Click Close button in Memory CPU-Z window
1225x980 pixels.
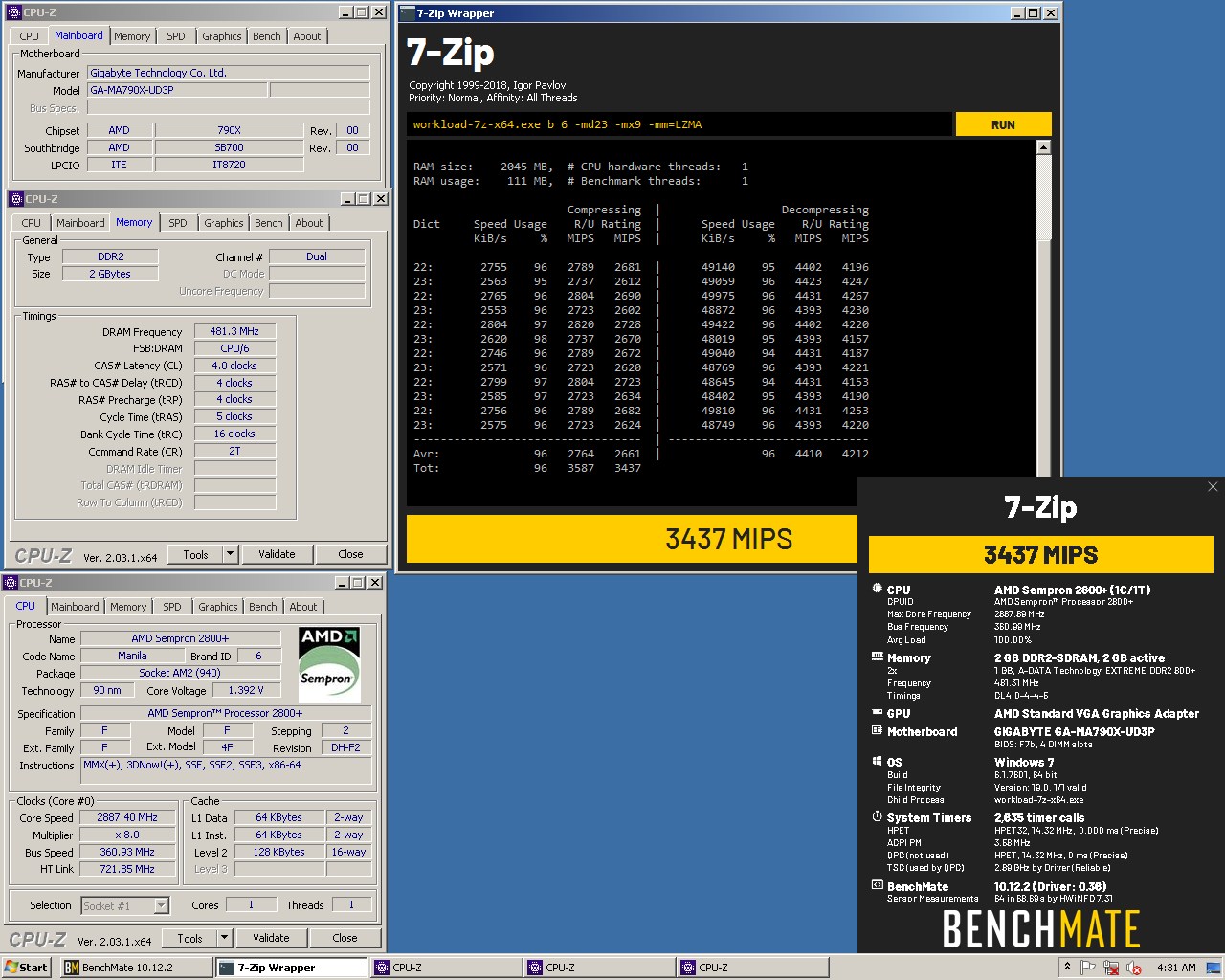point(350,554)
